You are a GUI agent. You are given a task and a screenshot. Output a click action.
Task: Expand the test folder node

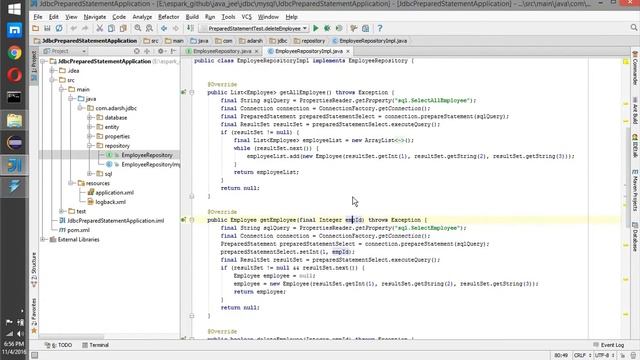61,211
